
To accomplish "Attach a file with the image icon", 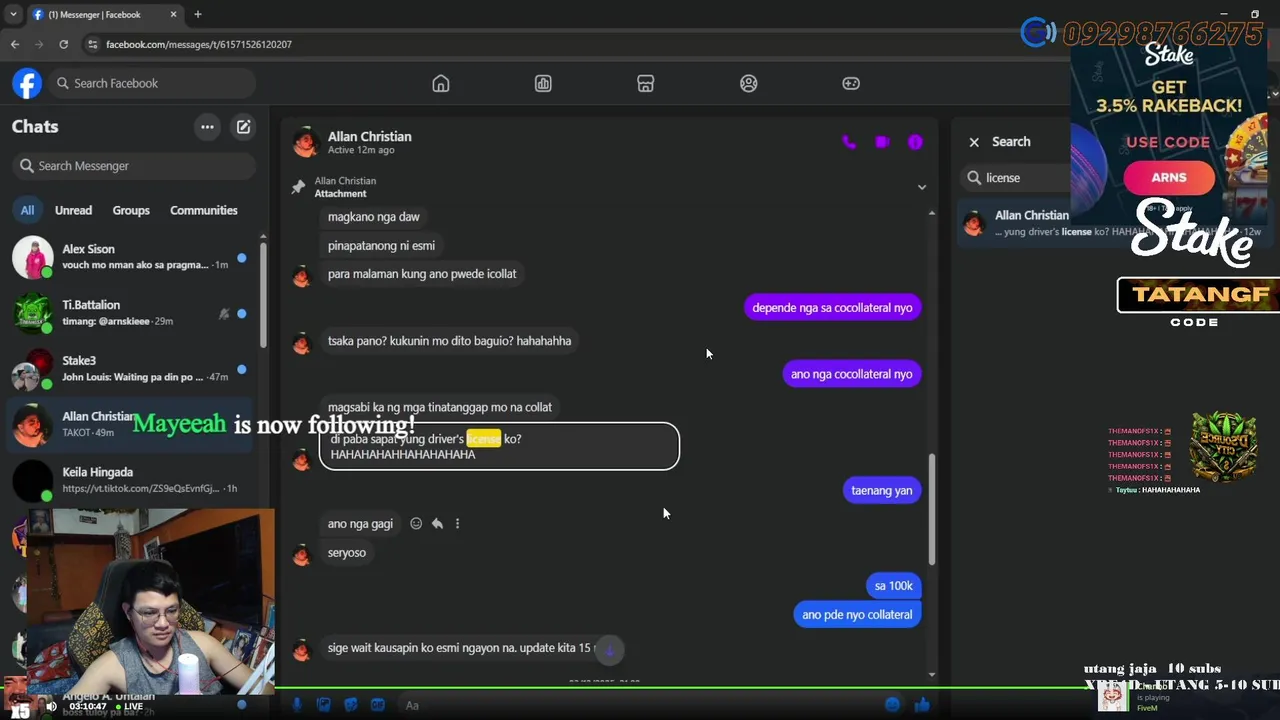I will click(324, 705).
